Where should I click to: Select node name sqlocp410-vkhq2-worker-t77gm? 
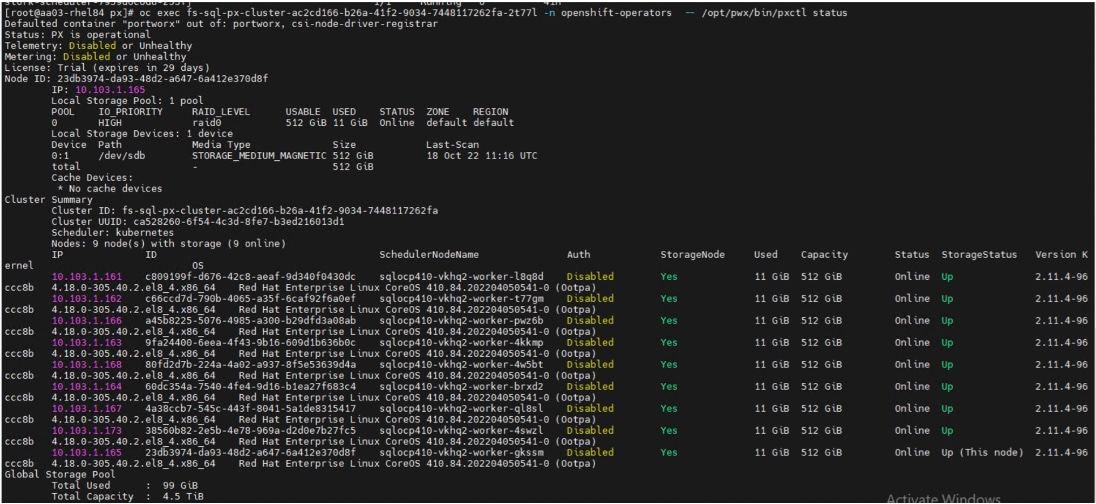point(461,298)
